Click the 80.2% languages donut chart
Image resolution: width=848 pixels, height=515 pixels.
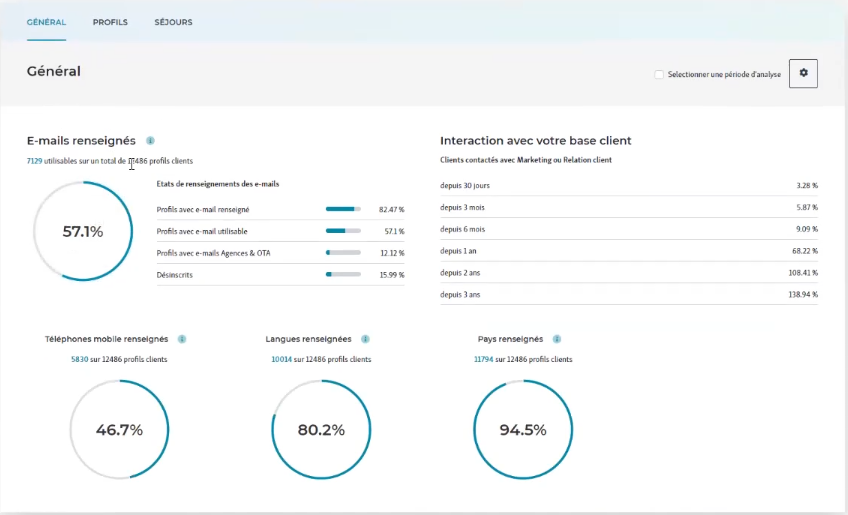coord(321,430)
